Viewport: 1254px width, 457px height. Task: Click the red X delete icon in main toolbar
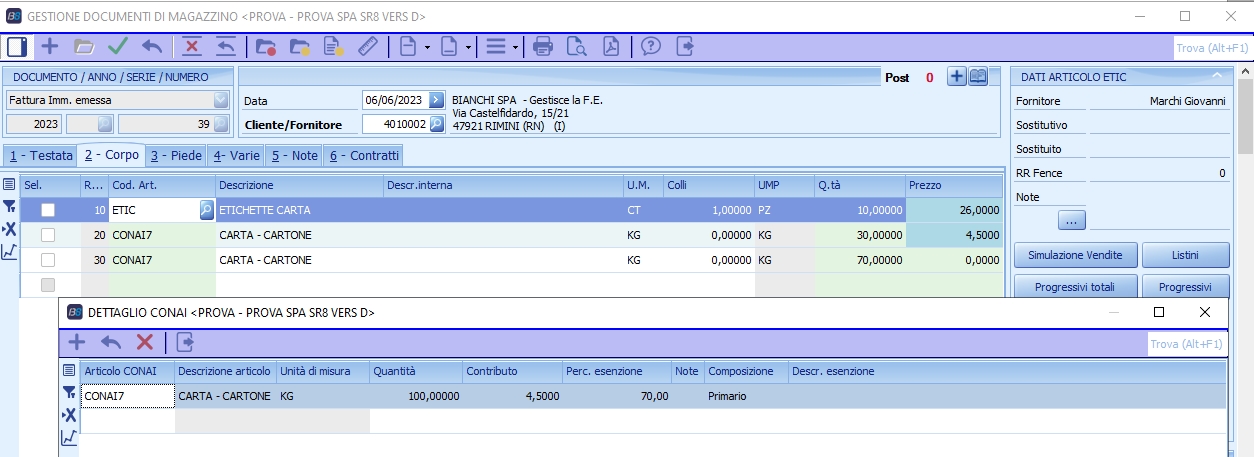(x=192, y=46)
